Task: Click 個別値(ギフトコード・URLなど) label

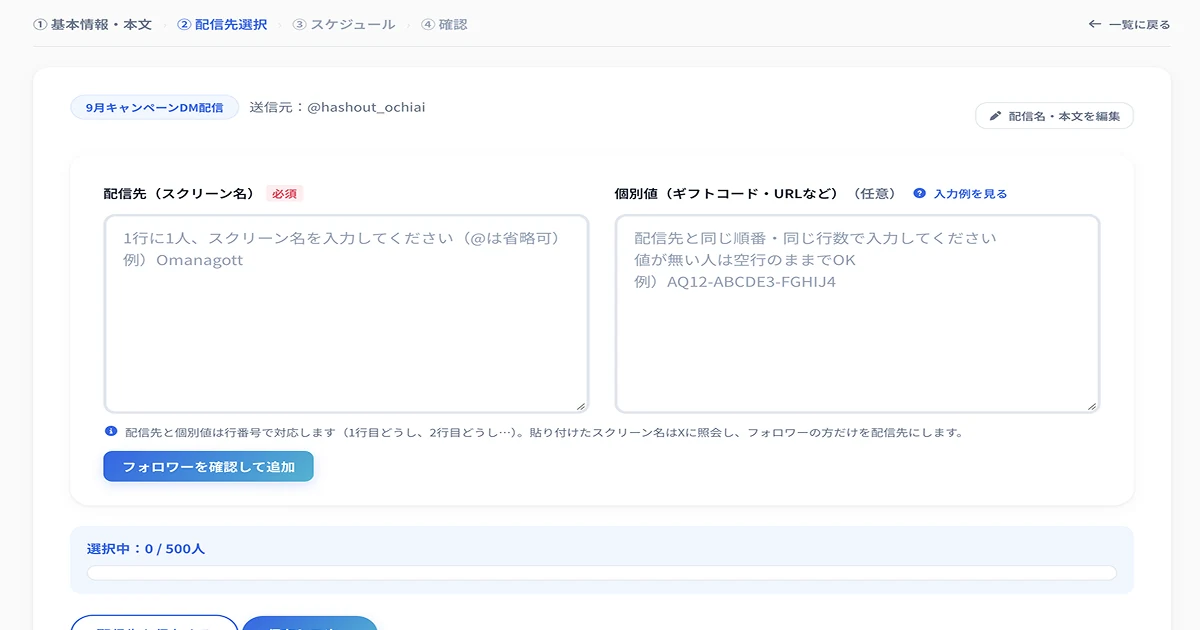Action: click(727, 194)
